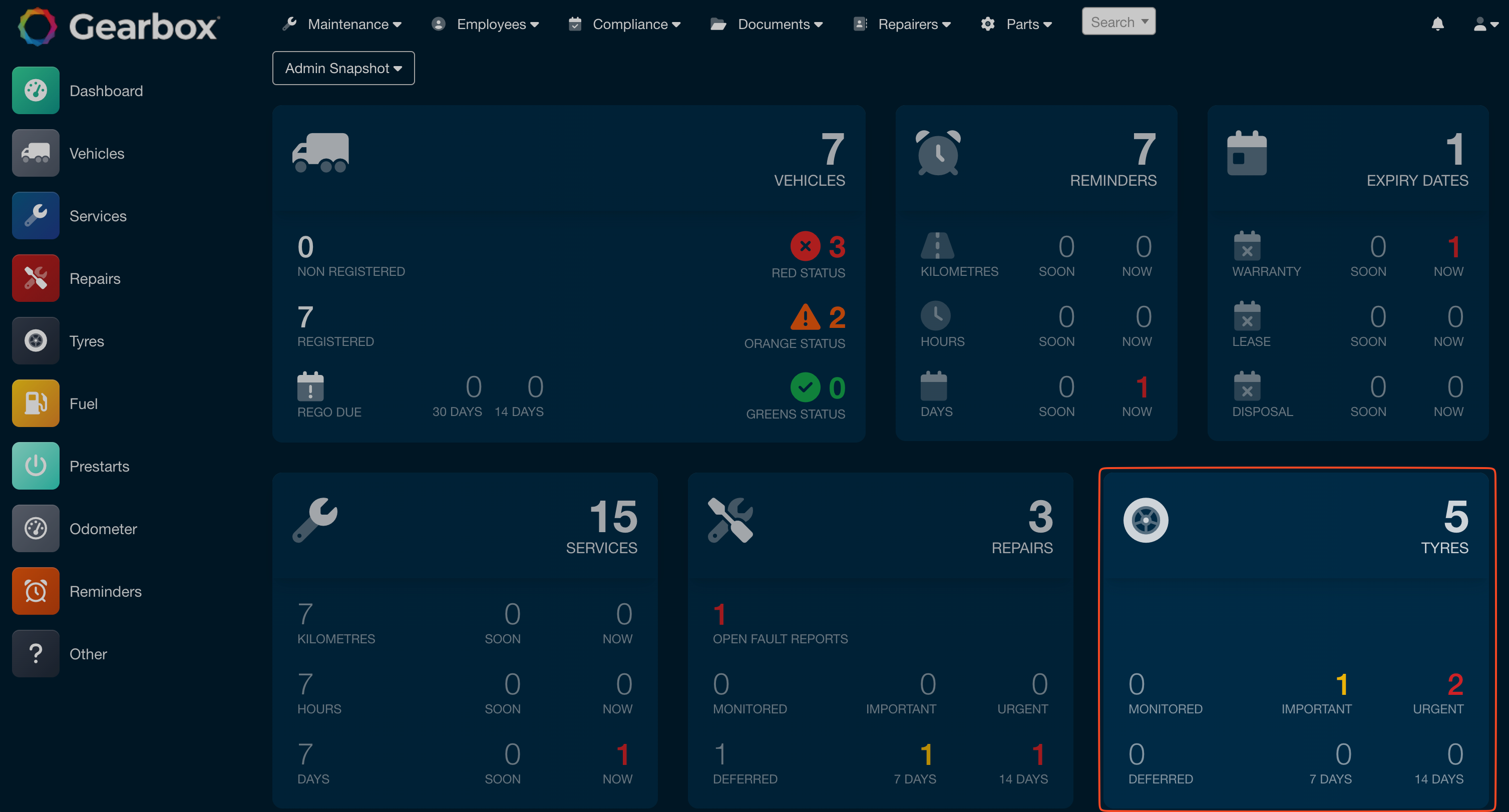This screenshot has width=1509, height=812.
Task: Click the red status count 3
Action: pos(837,247)
